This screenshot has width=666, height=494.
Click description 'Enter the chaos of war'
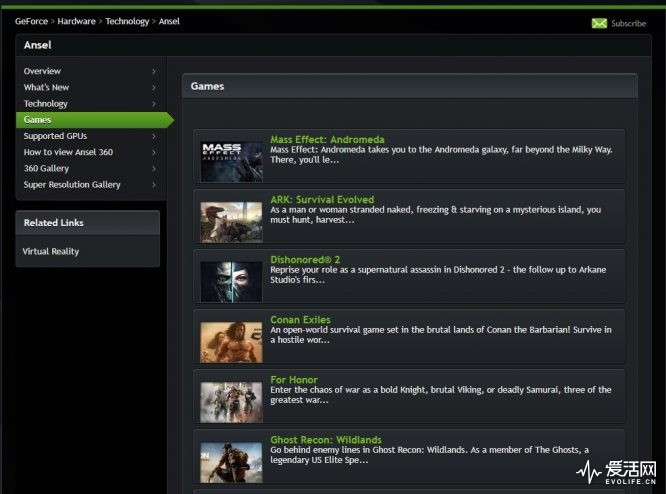(441, 395)
